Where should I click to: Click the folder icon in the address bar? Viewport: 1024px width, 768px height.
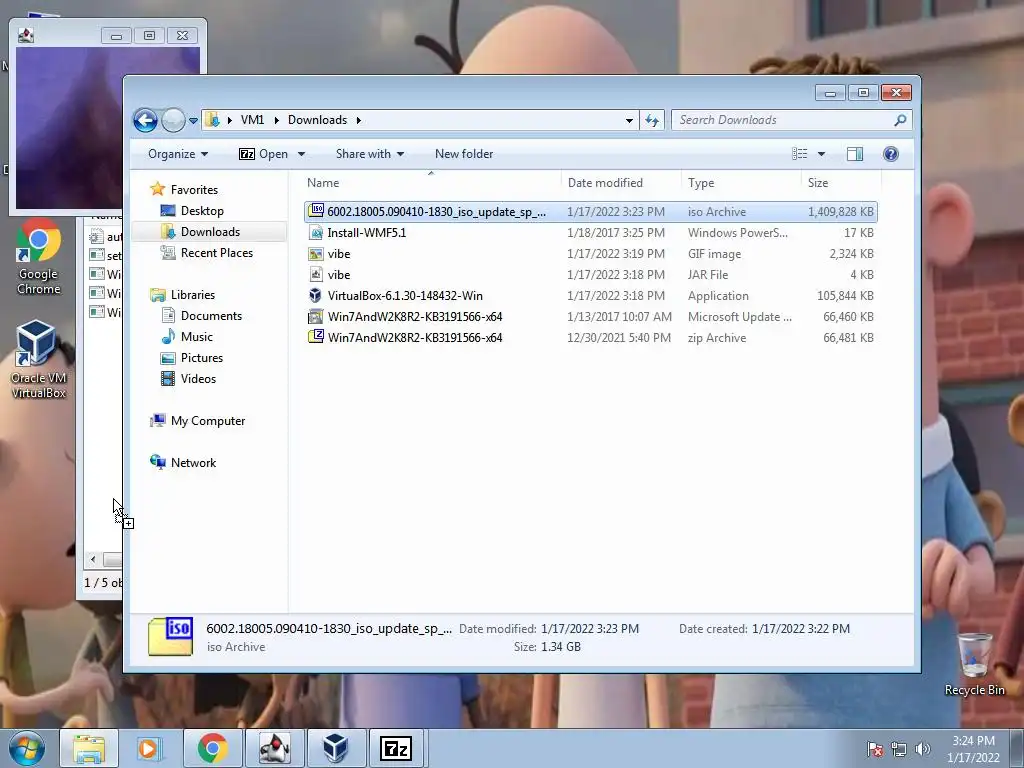click(x=212, y=120)
